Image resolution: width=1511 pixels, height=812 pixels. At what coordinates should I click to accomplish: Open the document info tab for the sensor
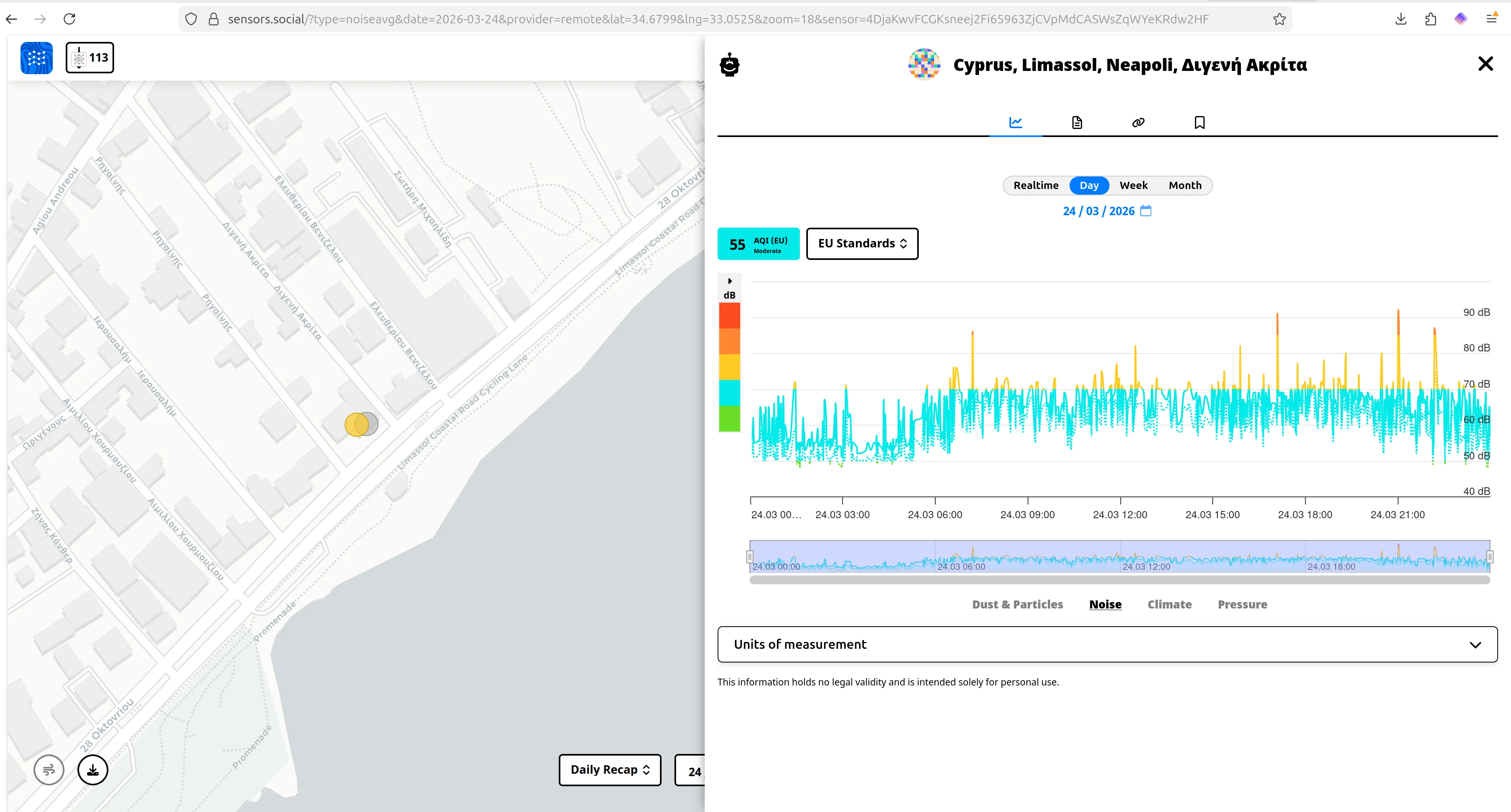[1077, 122]
